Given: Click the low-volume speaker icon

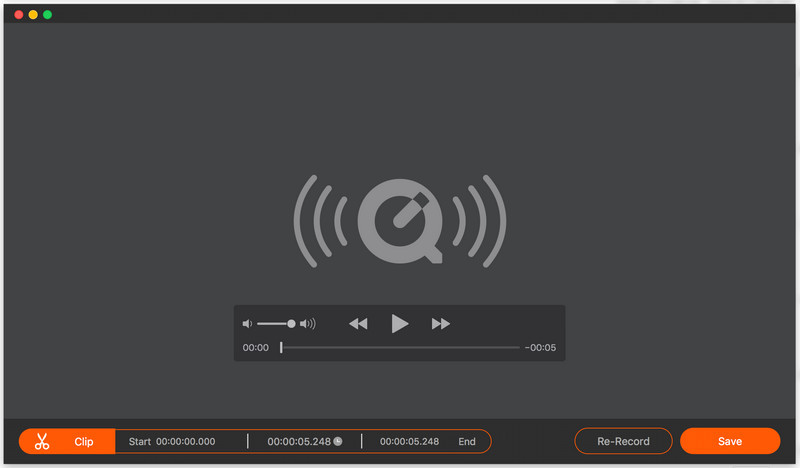Looking at the screenshot, I should (x=247, y=324).
